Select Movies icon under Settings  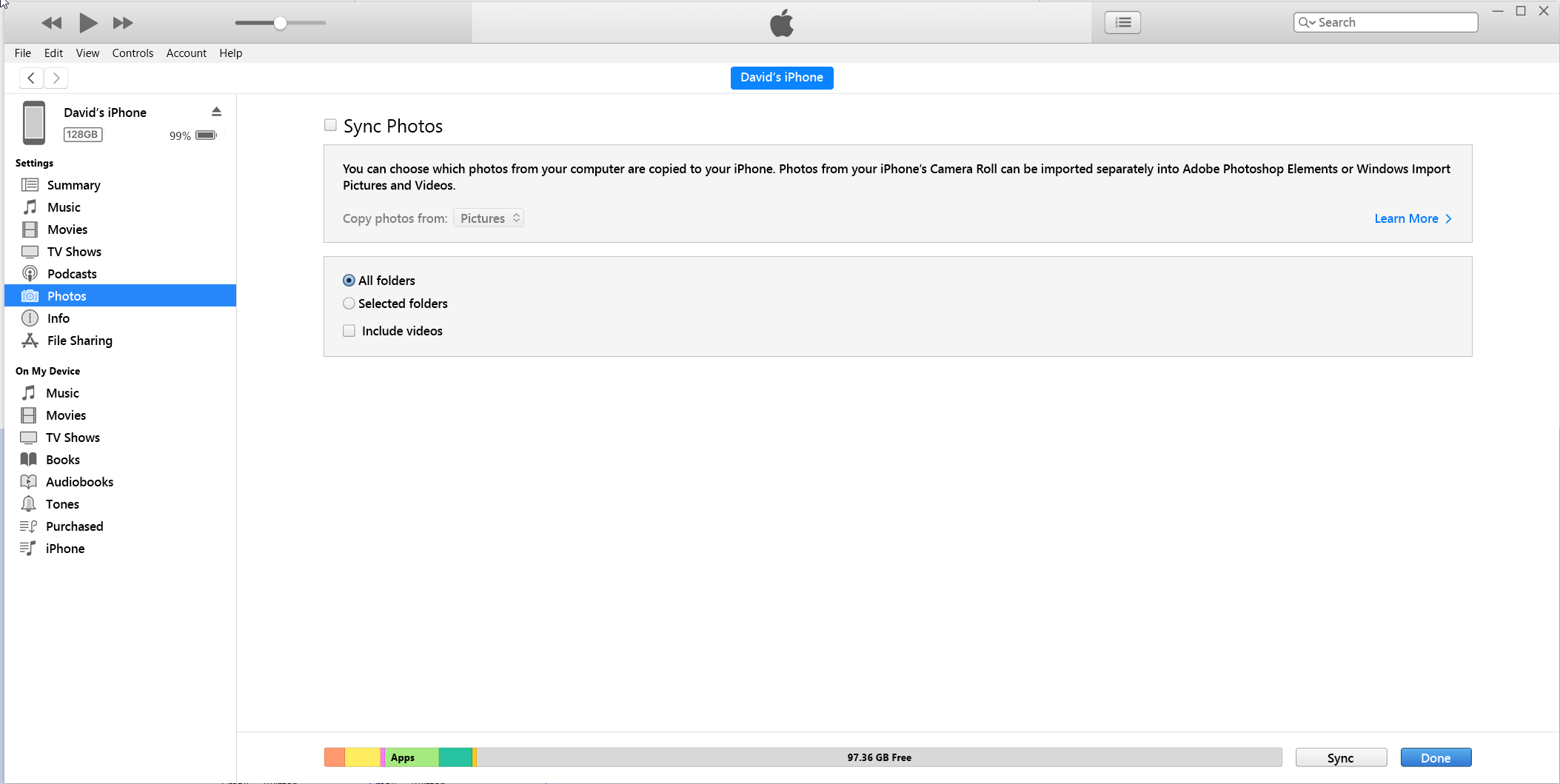30,229
